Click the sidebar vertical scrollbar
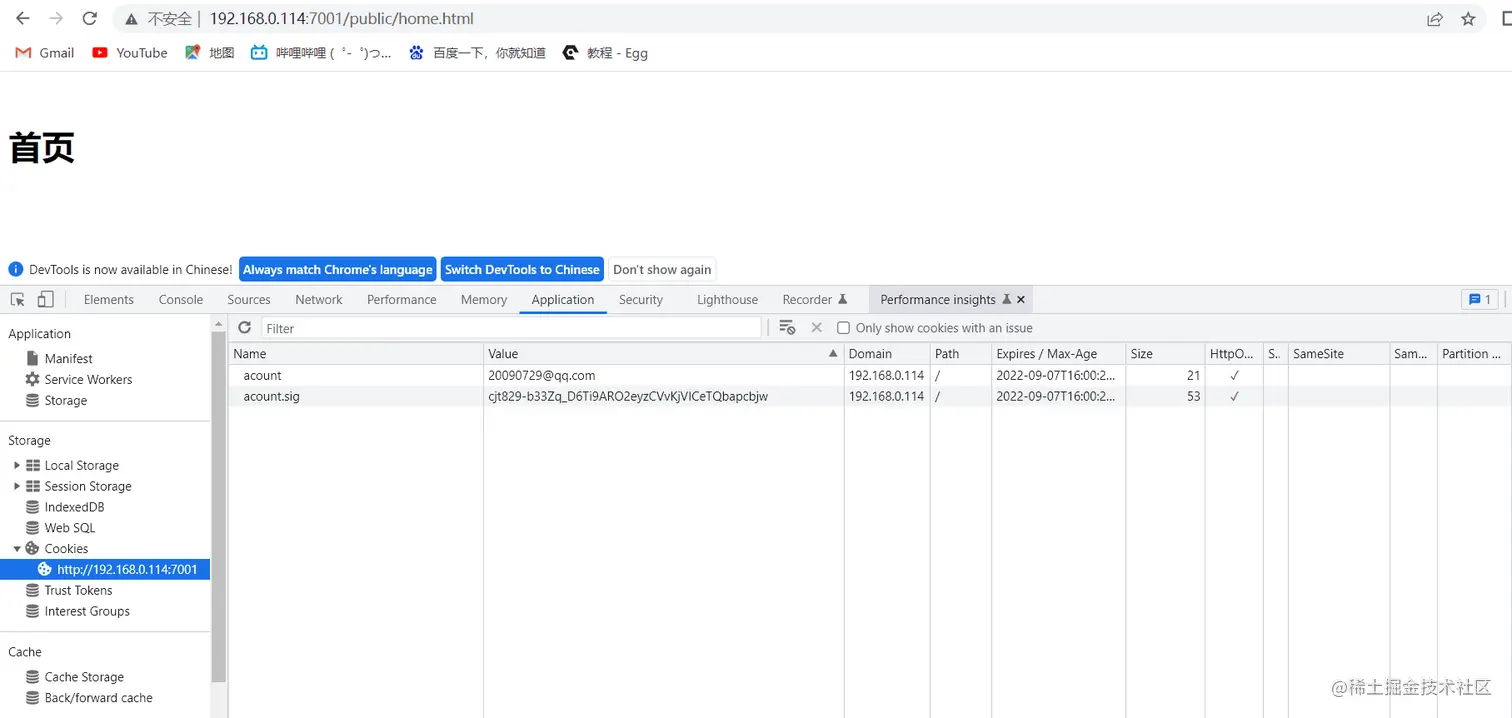This screenshot has width=1512, height=718. tap(219, 507)
